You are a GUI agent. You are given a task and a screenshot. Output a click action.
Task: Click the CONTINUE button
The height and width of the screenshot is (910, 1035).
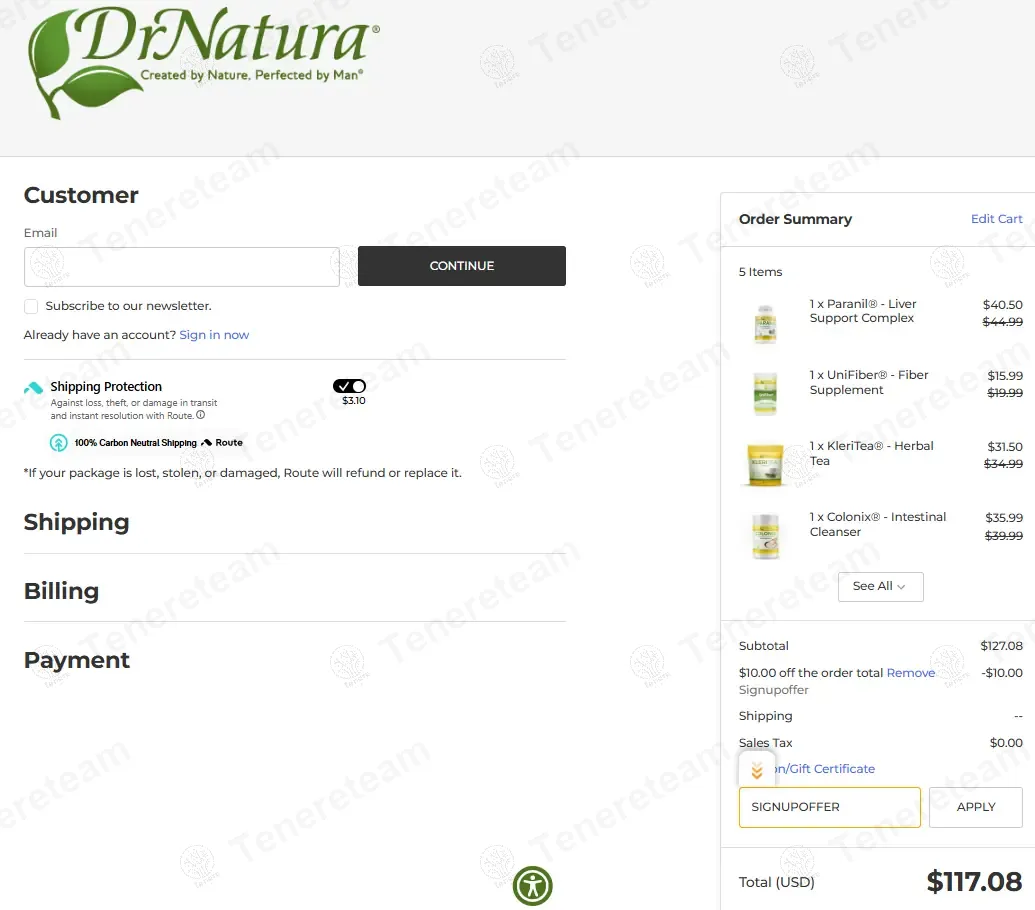tap(461, 266)
